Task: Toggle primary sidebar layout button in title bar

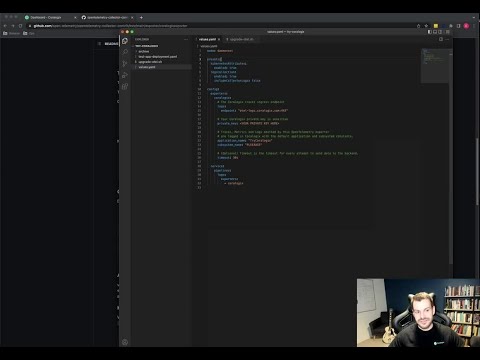Action: pos(430,32)
